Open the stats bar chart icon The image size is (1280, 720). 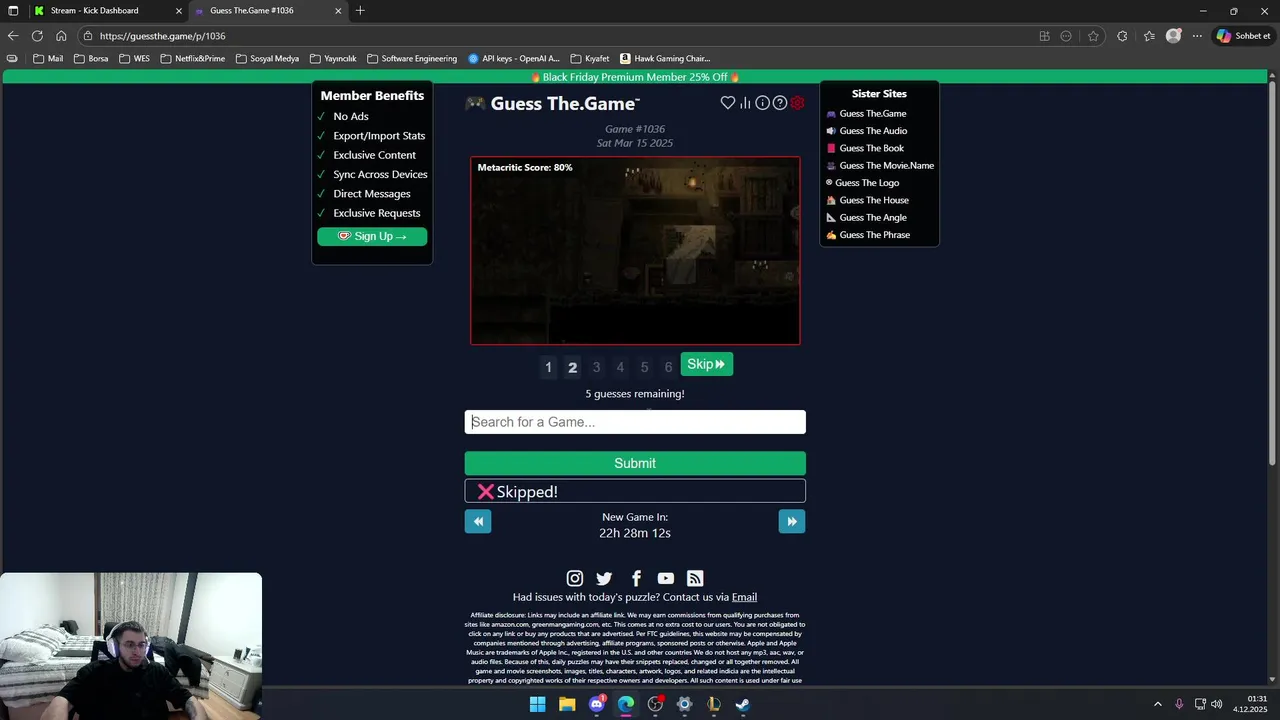click(x=745, y=103)
